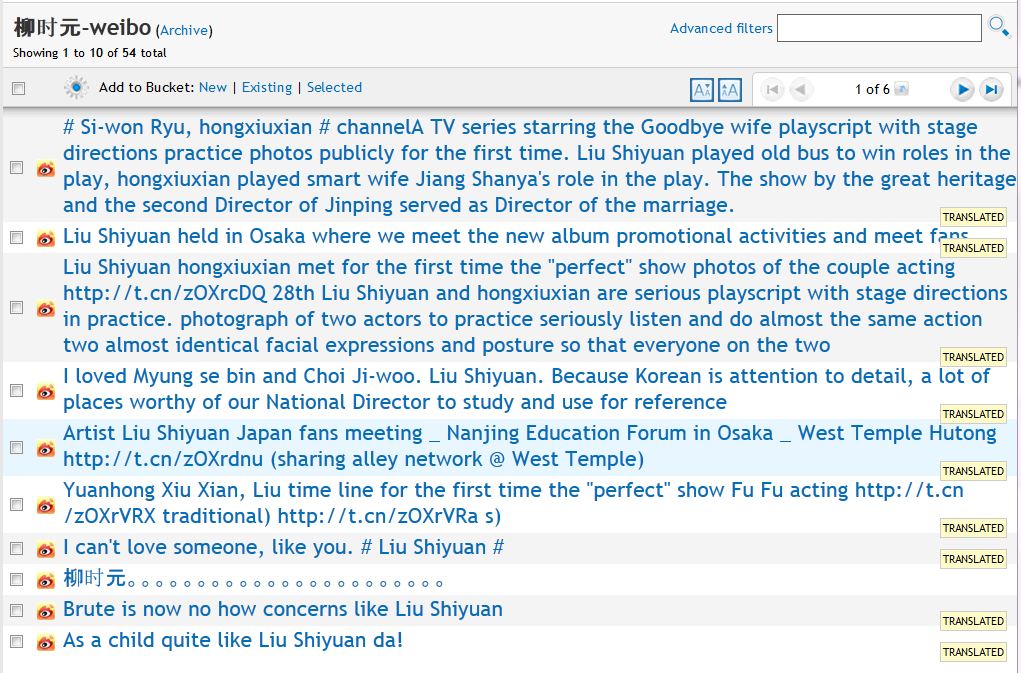Viewport: 1021px width, 673px height.
Task: Add to a New bucket
Action: pyautogui.click(x=213, y=87)
